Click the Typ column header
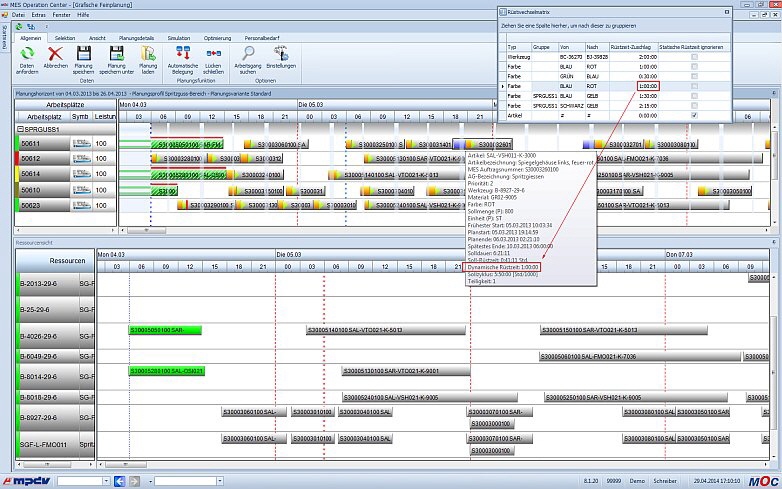 click(519, 47)
